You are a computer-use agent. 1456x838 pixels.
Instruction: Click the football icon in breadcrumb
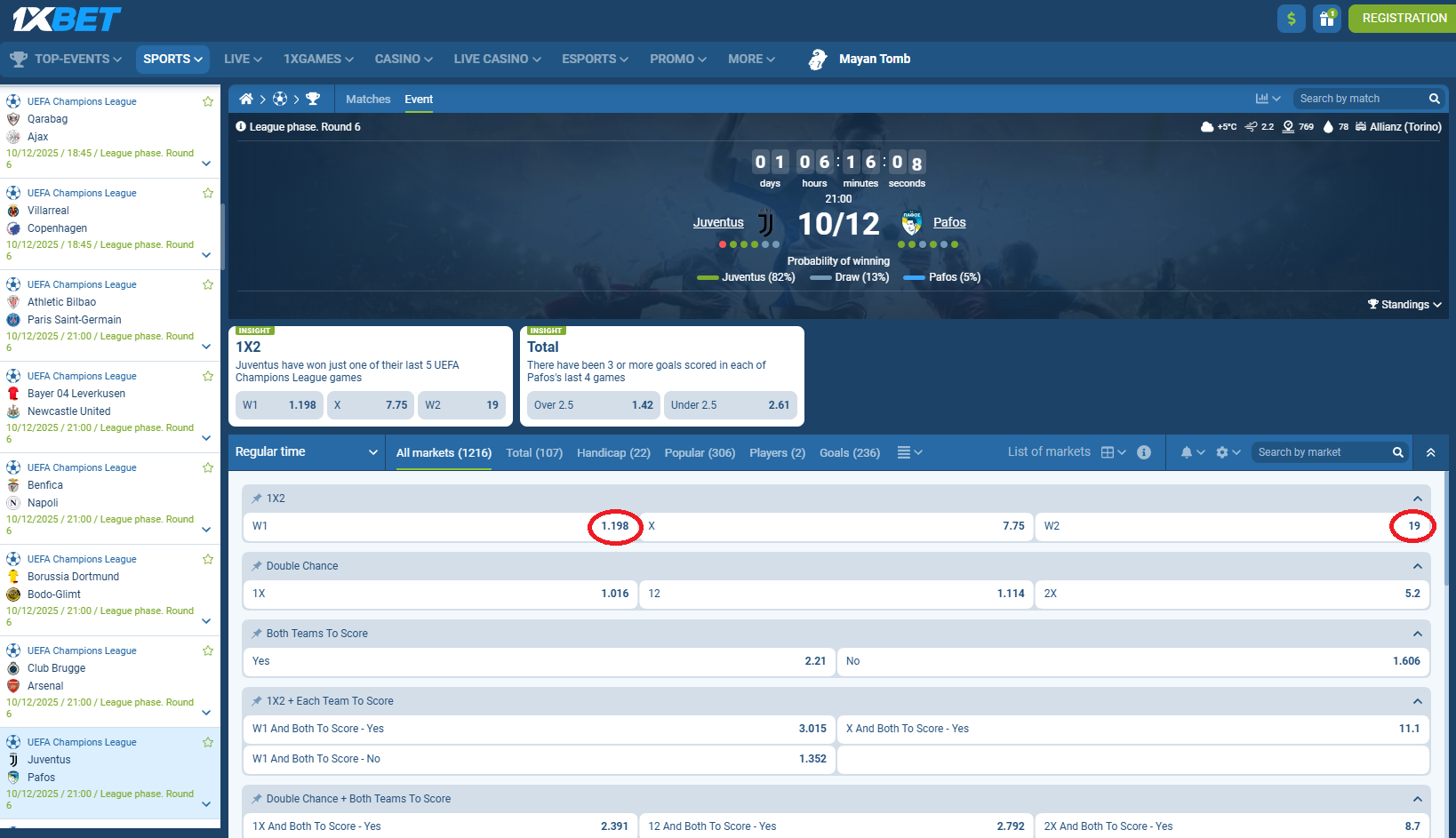280,100
